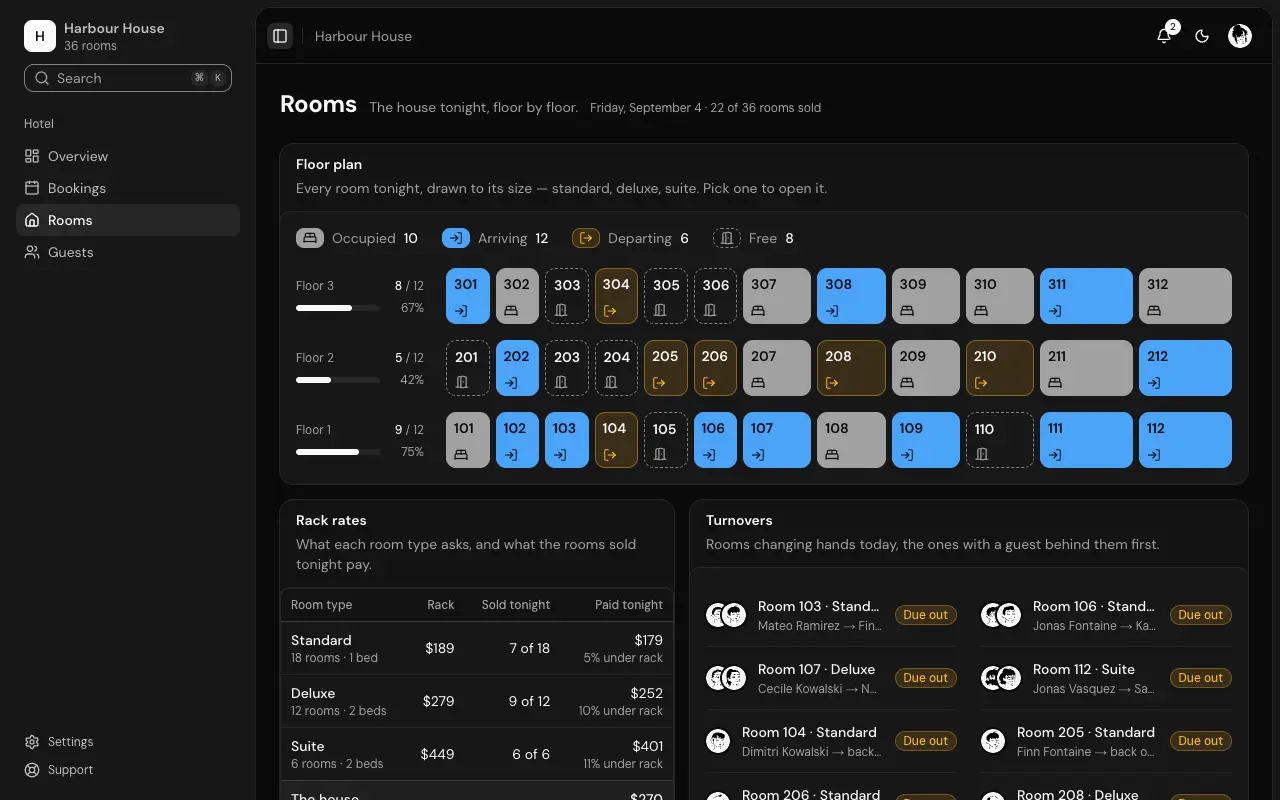Screen dimensions: 1280x800
Task: Open departing room 304 tile
Action: tap(616, 296)
